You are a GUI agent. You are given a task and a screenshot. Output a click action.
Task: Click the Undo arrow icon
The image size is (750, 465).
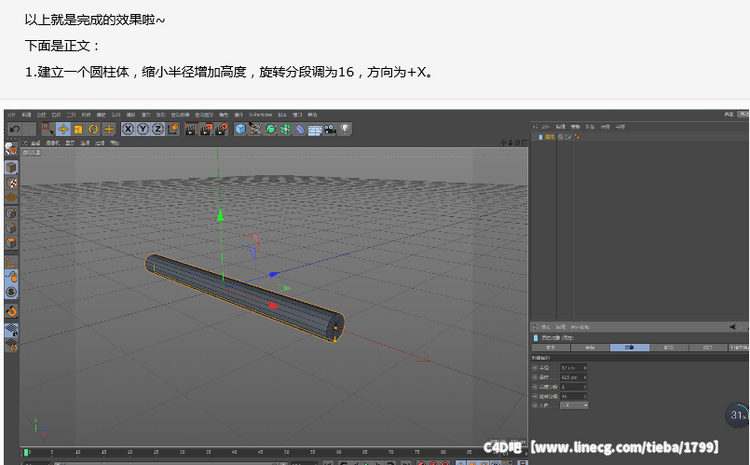tap(15, 129)
